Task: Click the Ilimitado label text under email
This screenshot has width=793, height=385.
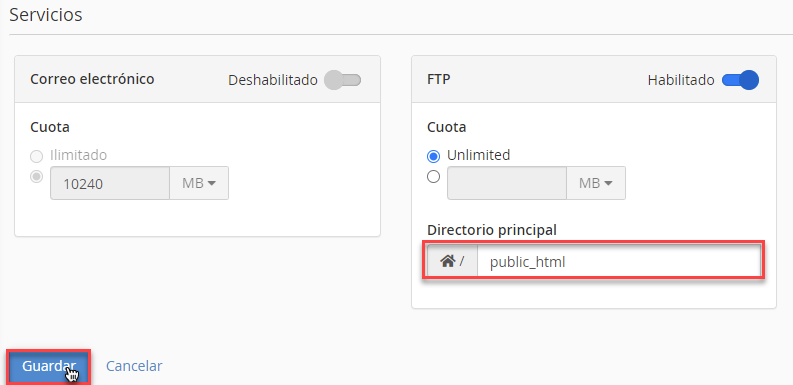Action: click(78, 155)
